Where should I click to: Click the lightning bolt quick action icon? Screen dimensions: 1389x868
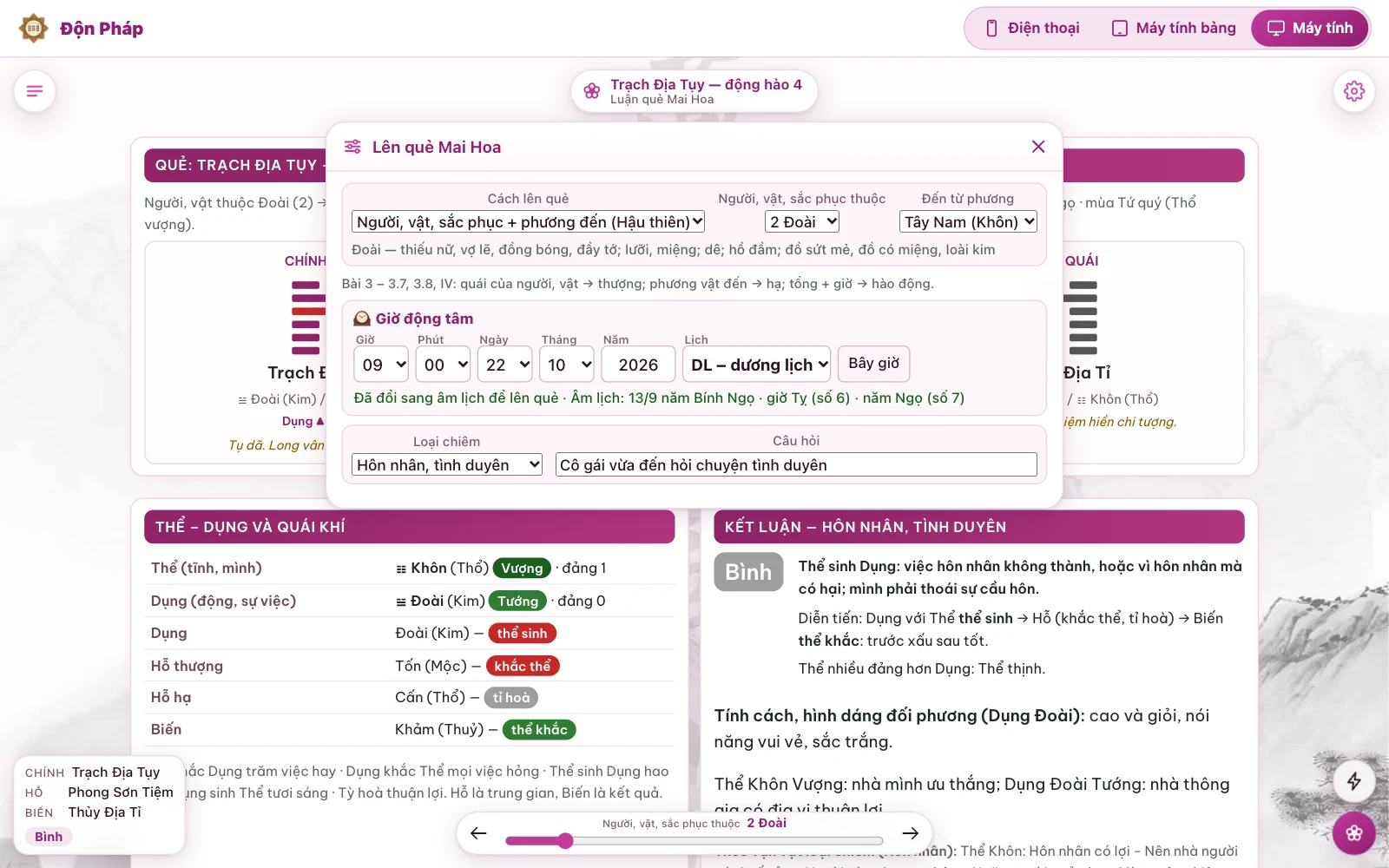tap(1354, 781)
